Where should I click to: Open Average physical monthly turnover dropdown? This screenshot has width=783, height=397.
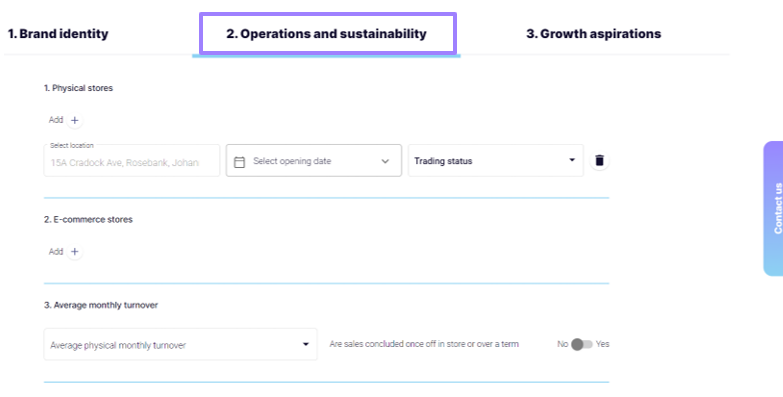click(x=180, y=344)
